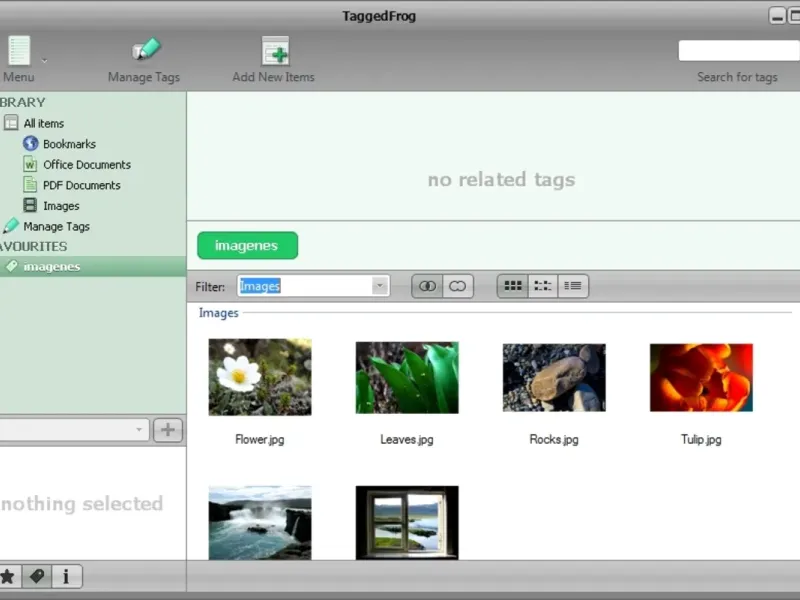Image resolution: width=800 pixels, height=600 pixels.
Task: Select the Rocks.jpg thumbnail
Action: 554,378
